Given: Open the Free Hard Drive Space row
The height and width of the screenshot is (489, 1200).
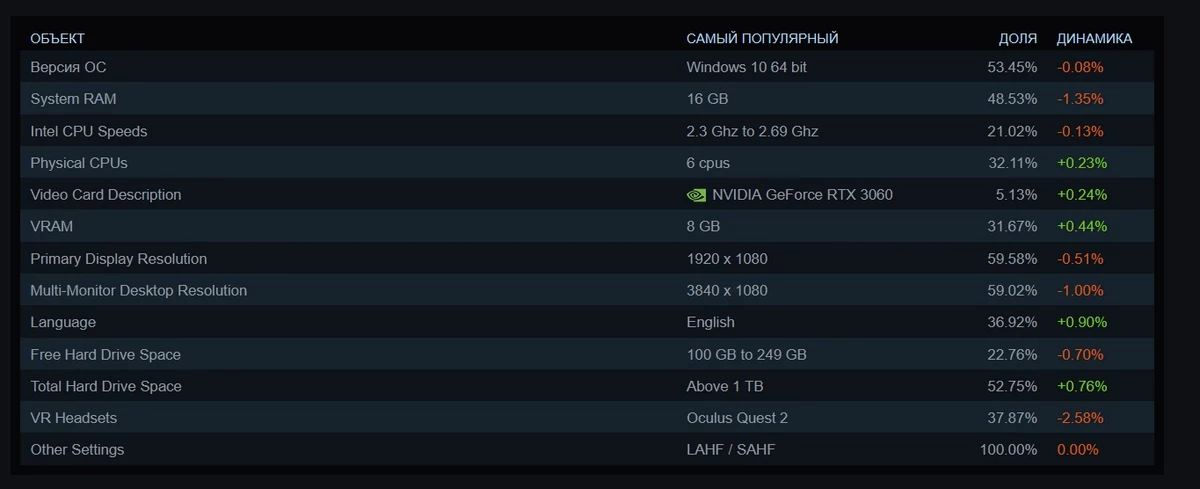Looking at the screenshot, I should (x=587, y=354).
